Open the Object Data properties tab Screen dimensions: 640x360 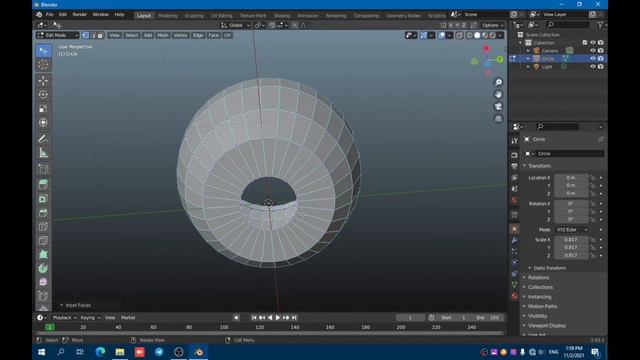(514, 285)
